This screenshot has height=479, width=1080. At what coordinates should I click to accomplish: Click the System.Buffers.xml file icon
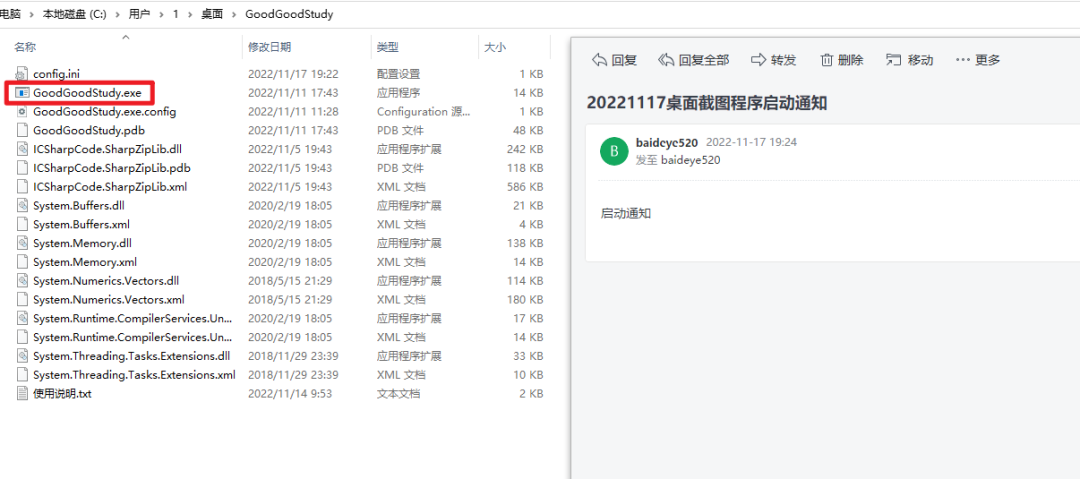[21, 224]
